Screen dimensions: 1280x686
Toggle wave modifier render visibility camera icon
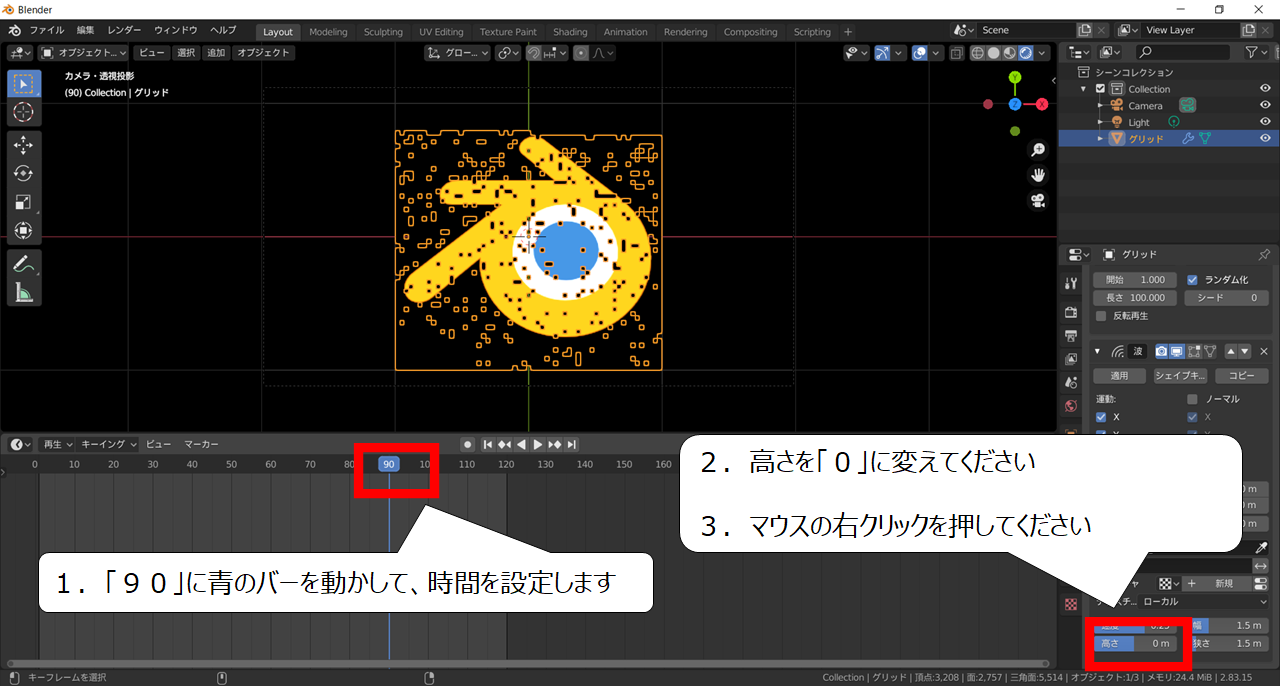pyautogui.click(x=1161, y=351)
